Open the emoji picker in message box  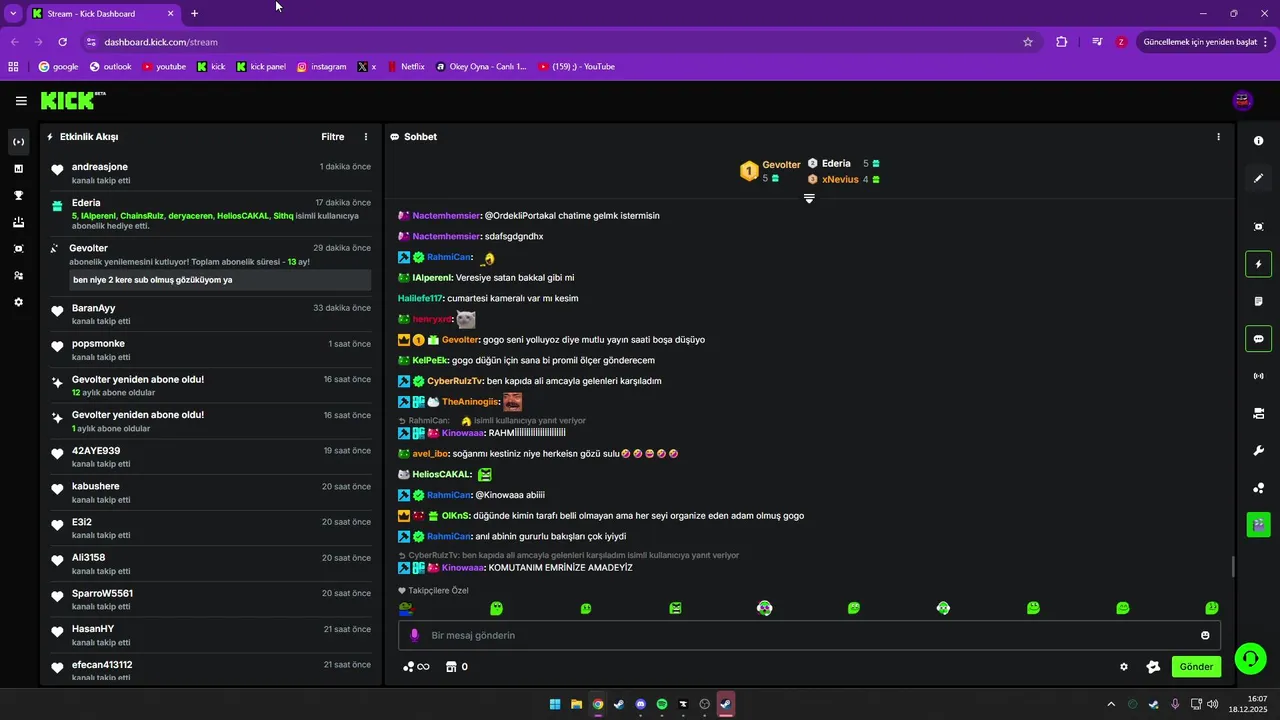tap(1205, 635)
